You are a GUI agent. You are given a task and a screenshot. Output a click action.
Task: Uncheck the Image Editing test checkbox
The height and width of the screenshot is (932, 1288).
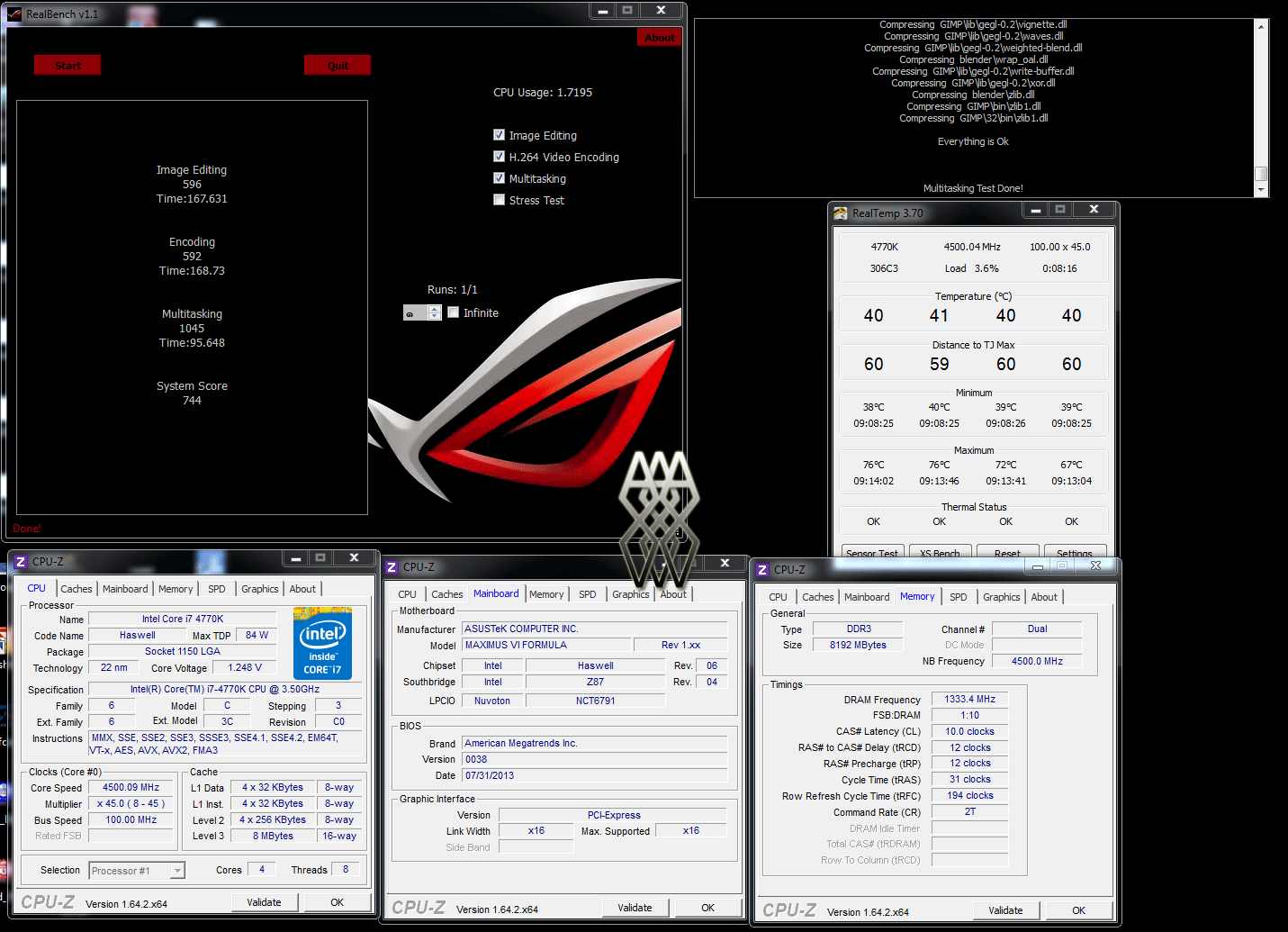499,135
